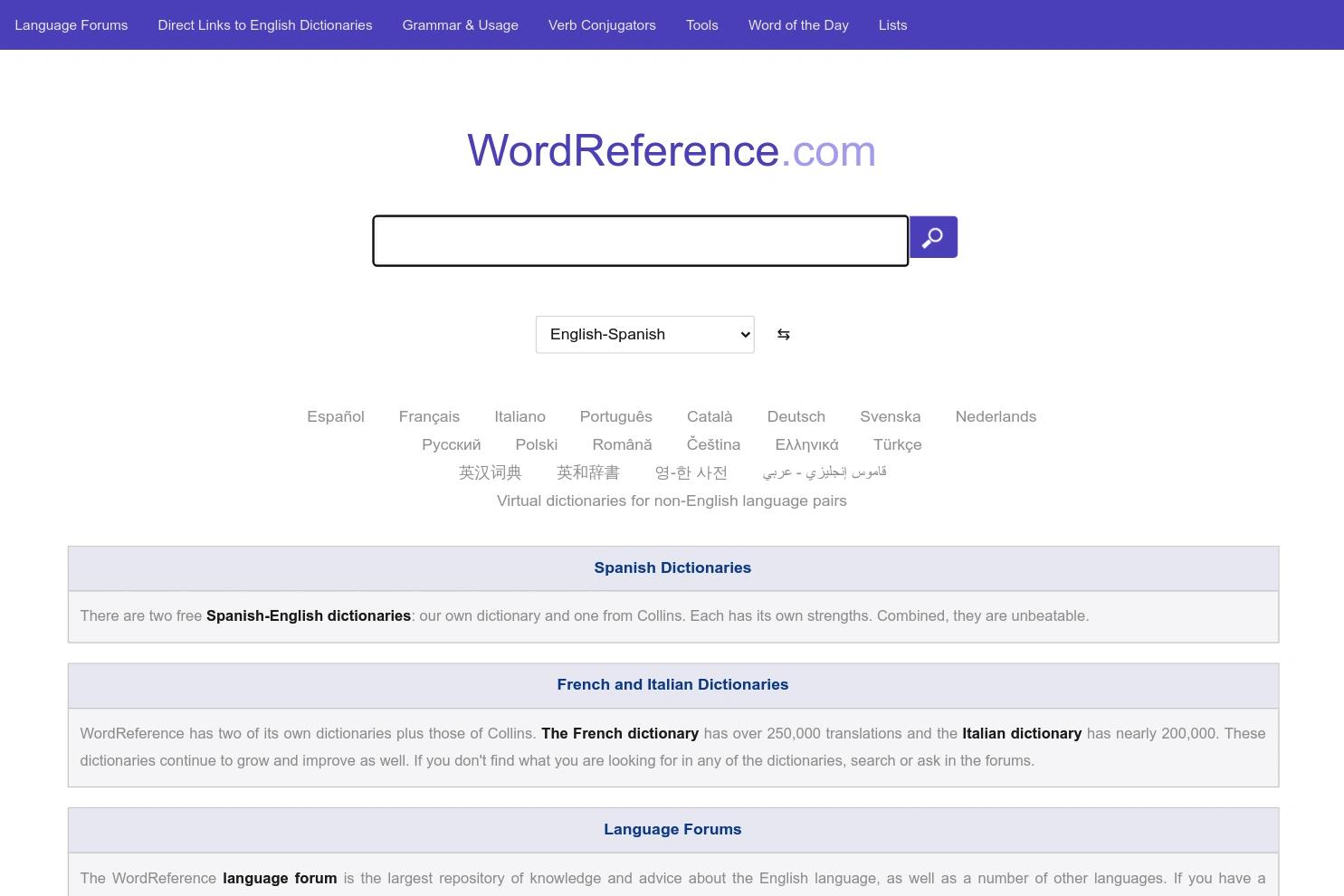Viewport: 1344px width, 896px height.
Task: Switch site language to Português
Action: click(616, 416)
